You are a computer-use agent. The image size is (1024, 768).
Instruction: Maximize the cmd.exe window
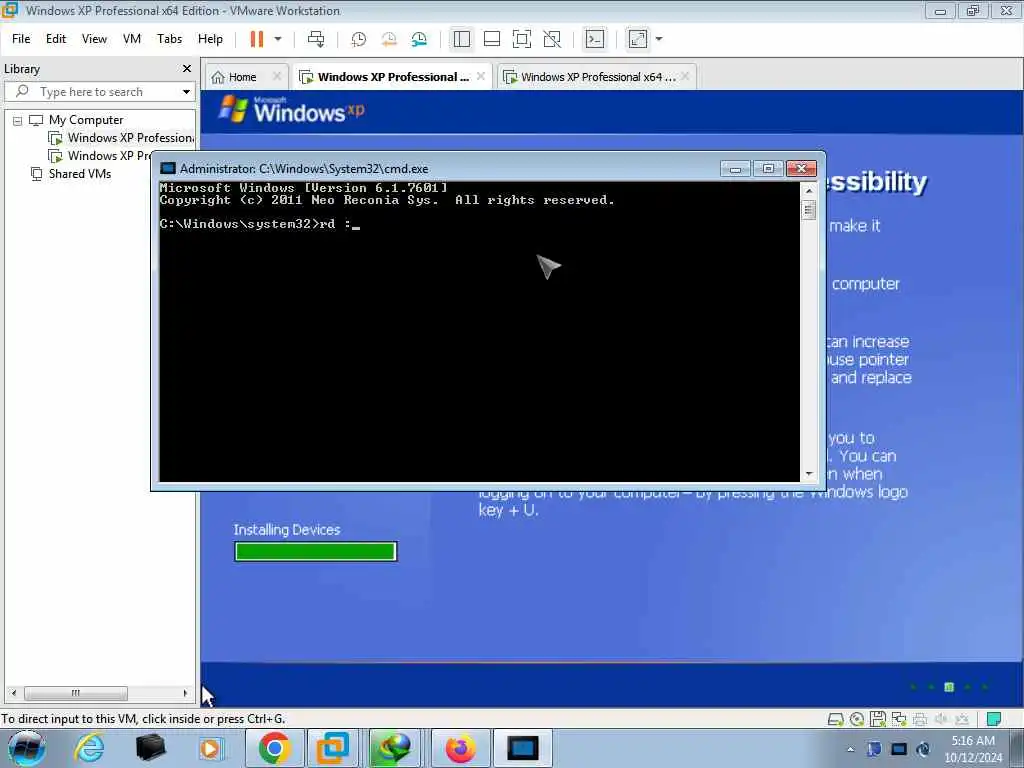coord(768,168)
